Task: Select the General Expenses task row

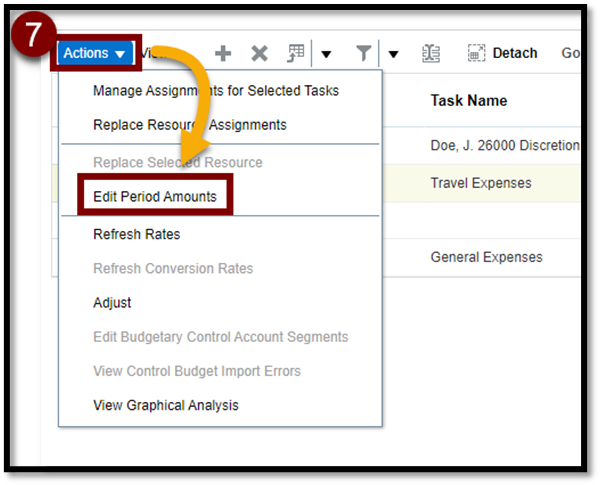Action: (x=486, y=257)
